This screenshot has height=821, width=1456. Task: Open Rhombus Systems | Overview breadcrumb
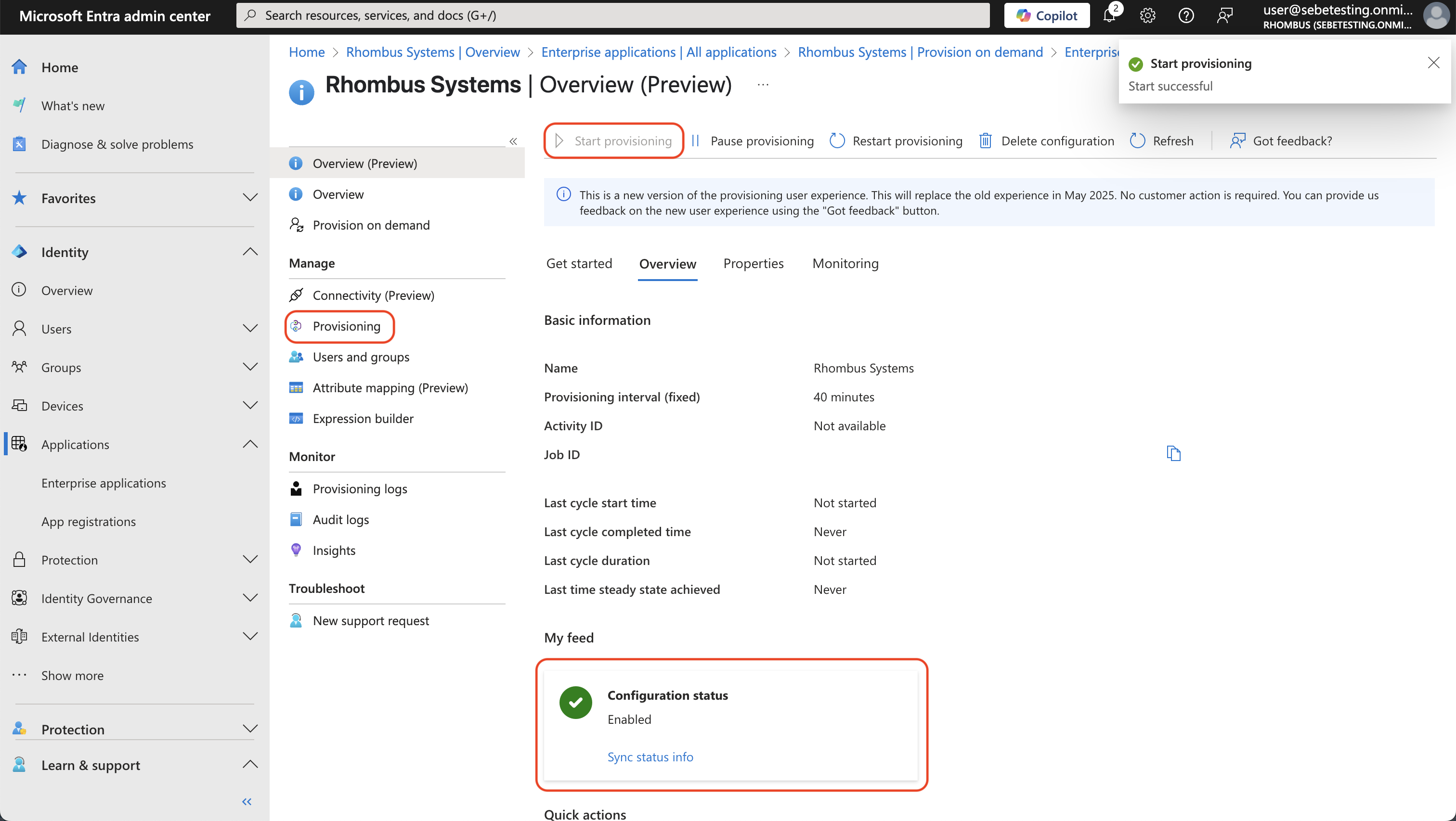(x=433, y=52)
